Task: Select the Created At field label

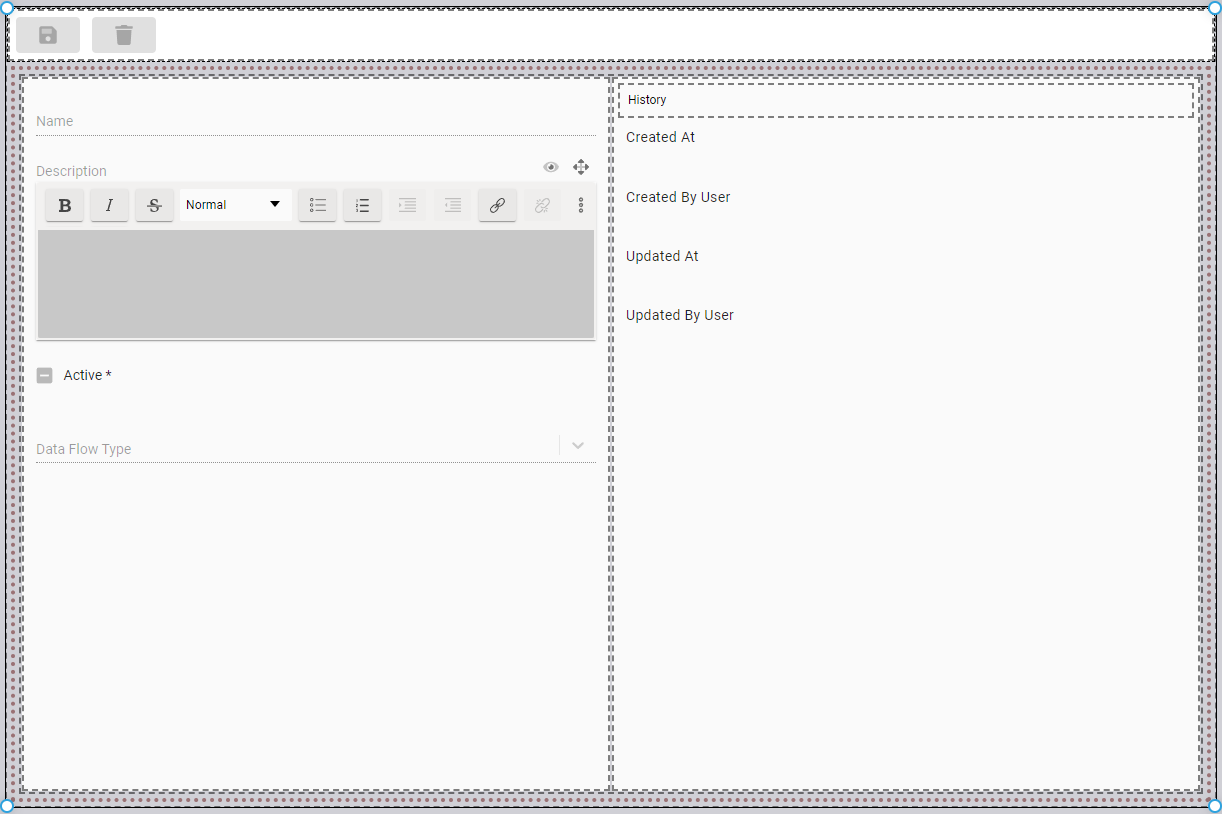Action: pos(661,137)
